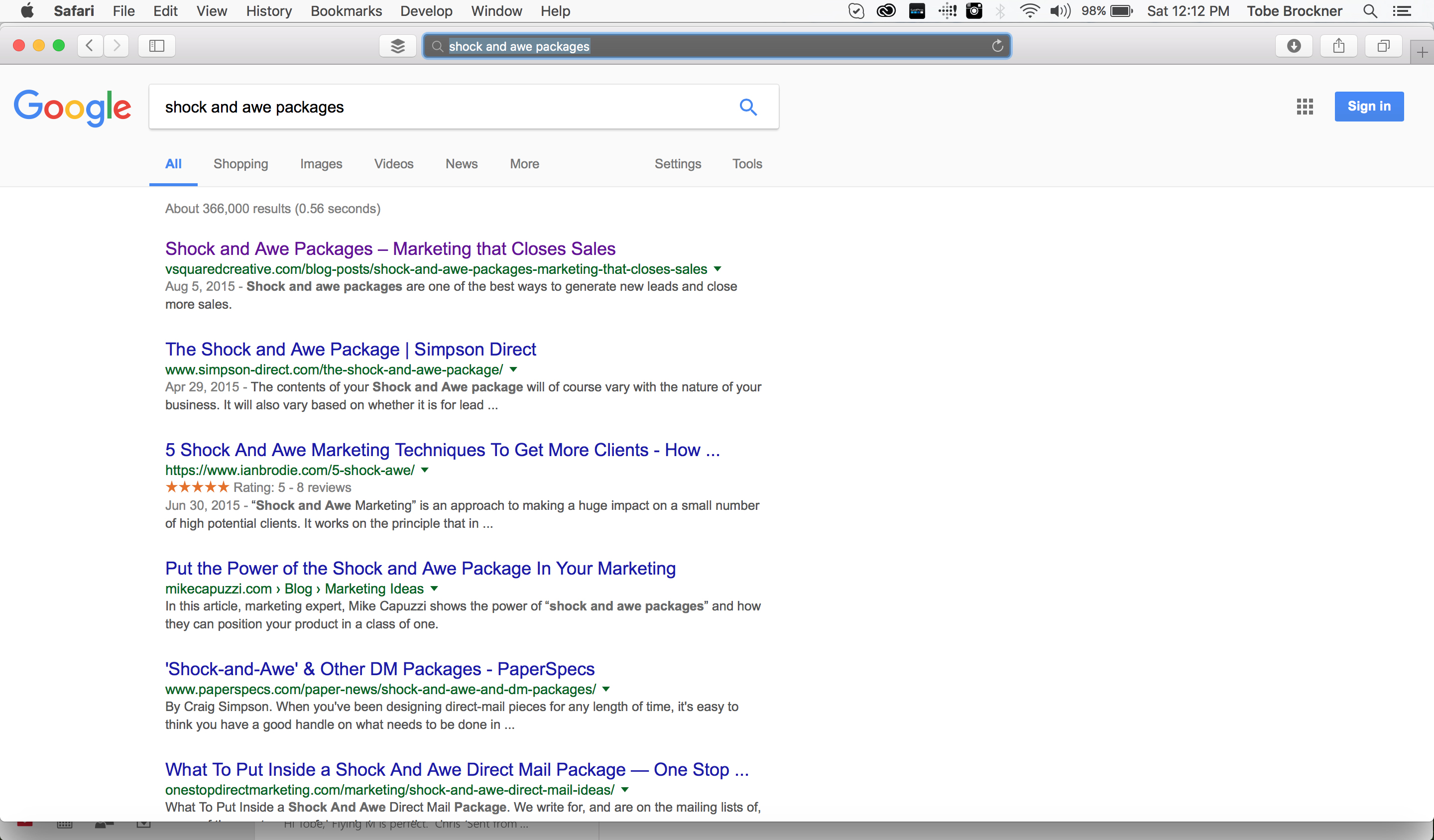Click the Bluetooth menu bar icon
The height and width of the screenshot is (840, 1434).
click(1000, 11)
